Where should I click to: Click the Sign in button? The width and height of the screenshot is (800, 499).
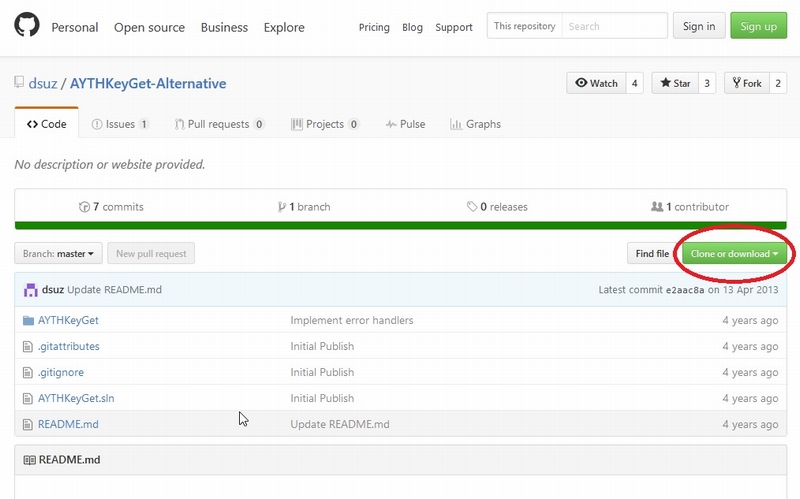(699, 26)
